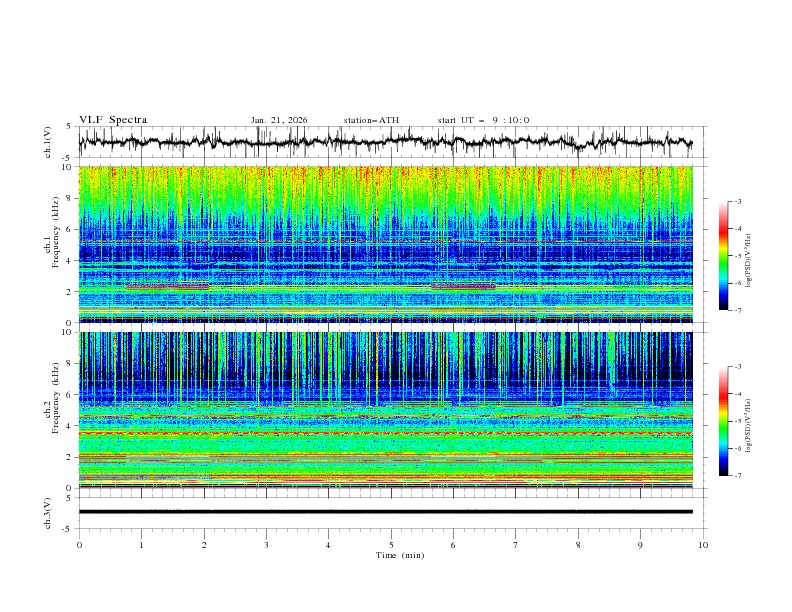Click the "2" kHz tick on ch.1 frequency axis
Screen dimensions: 792x612
(70, 292)
